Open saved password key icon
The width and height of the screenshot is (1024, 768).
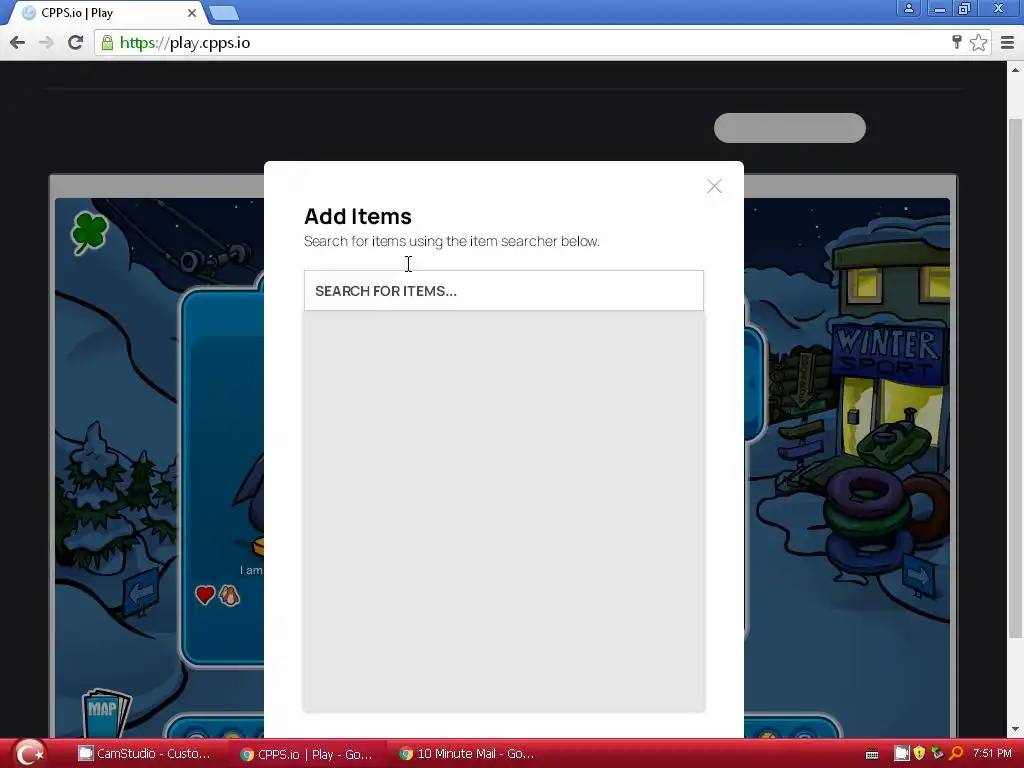point(957,42)
